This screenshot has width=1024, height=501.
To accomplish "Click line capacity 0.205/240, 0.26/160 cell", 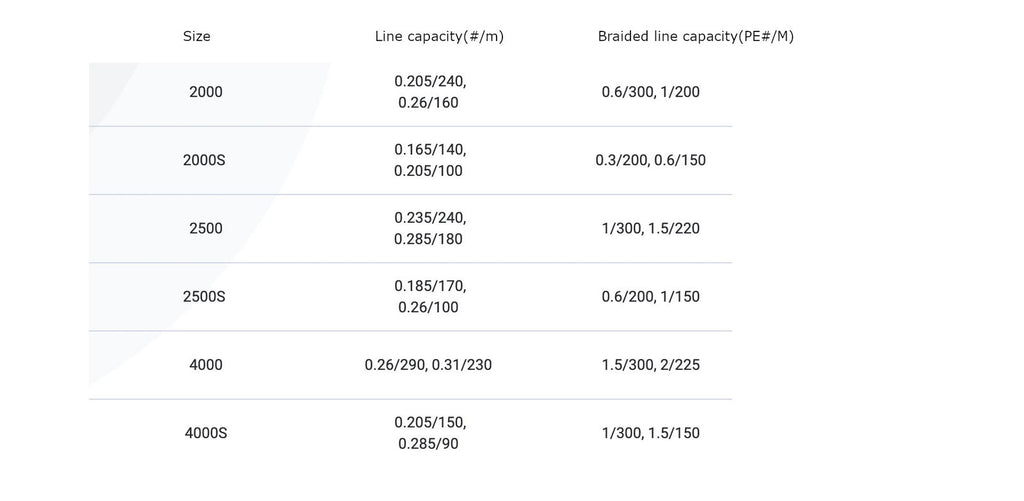I will click(430, 92).
